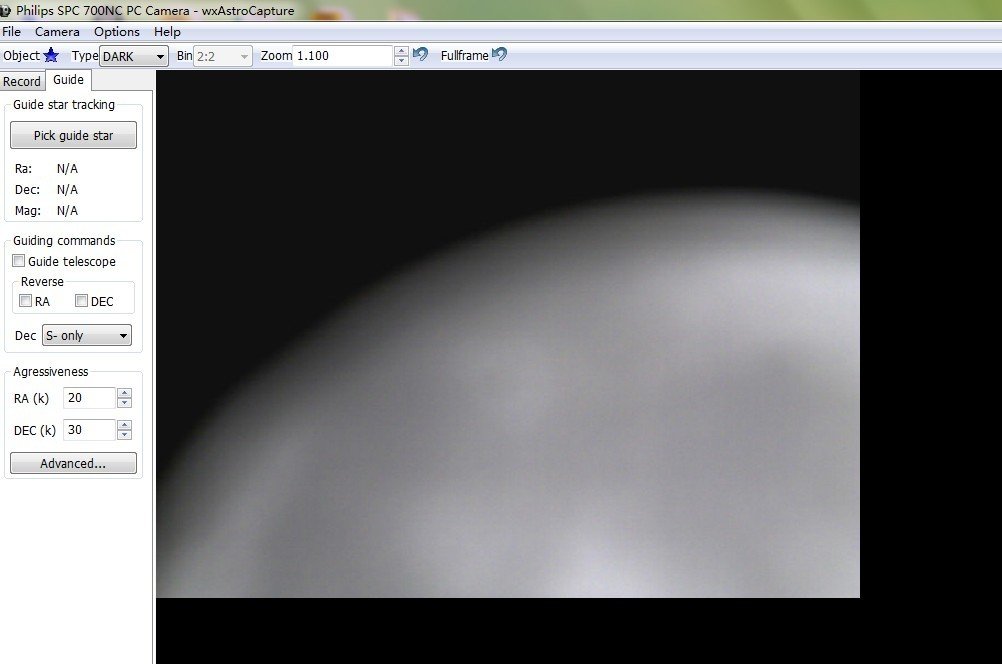This screenshot has width=1002, height=664.
Task: Select the Guide tab
Action: point(68,80)
